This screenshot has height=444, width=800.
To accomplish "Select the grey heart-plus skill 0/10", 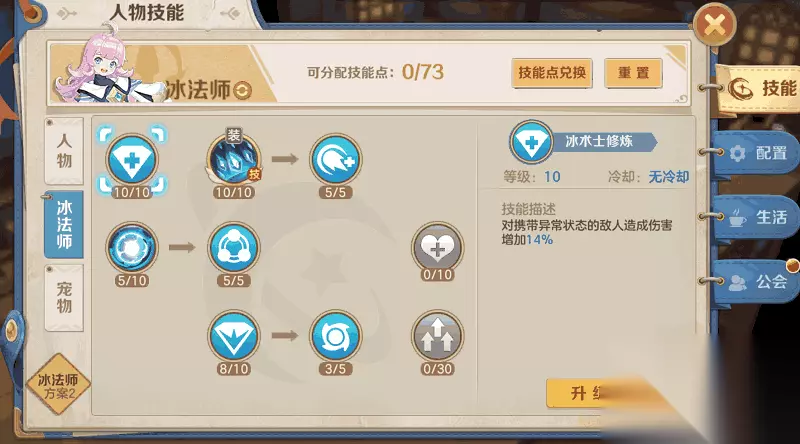I will coord(437,248).
